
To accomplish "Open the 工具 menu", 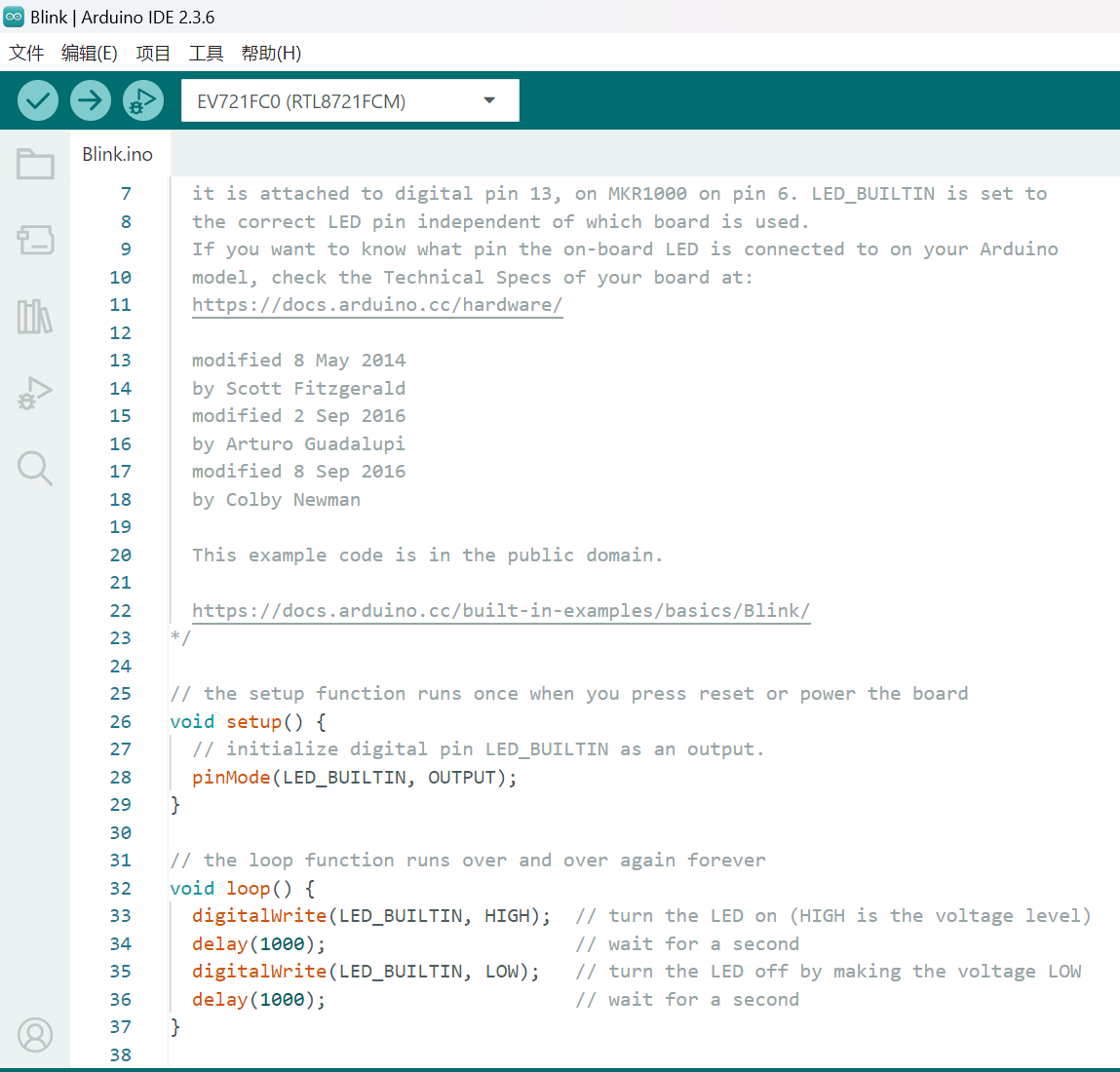I will (206, 53).
